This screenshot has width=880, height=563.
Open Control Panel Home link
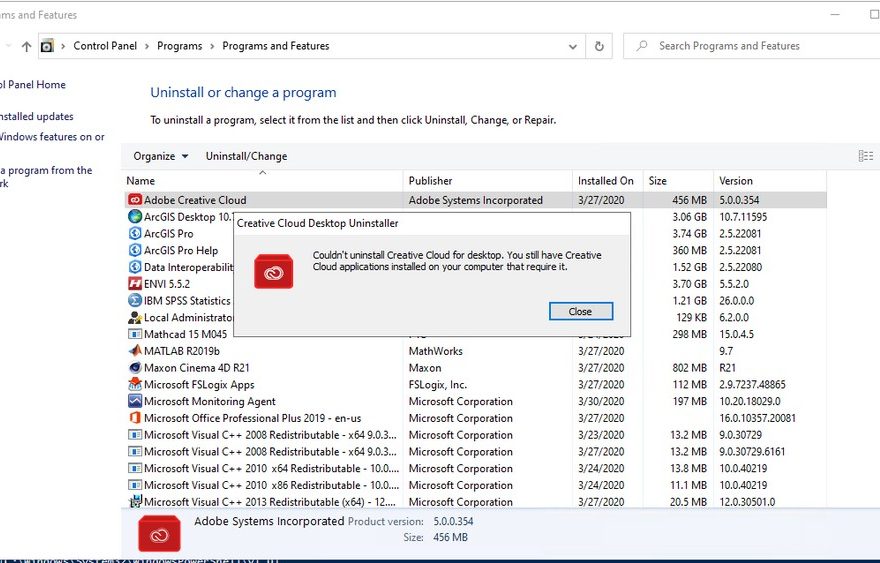point(33,85)
